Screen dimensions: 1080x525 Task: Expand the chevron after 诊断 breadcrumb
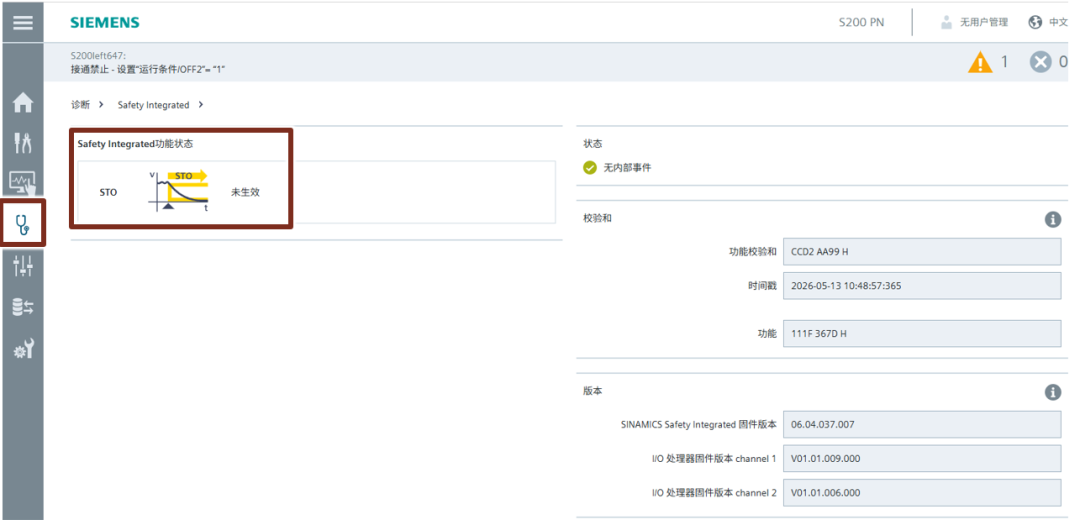tap(101, 105)
